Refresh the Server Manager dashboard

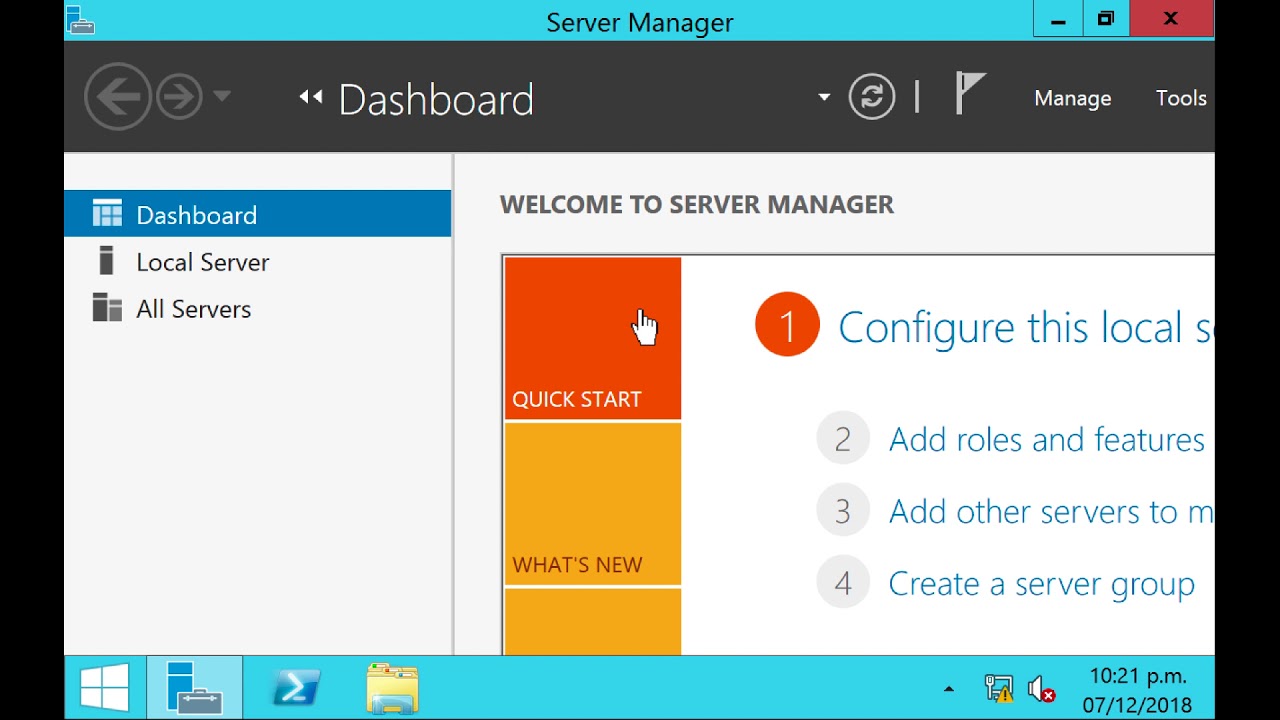point(872,97)
